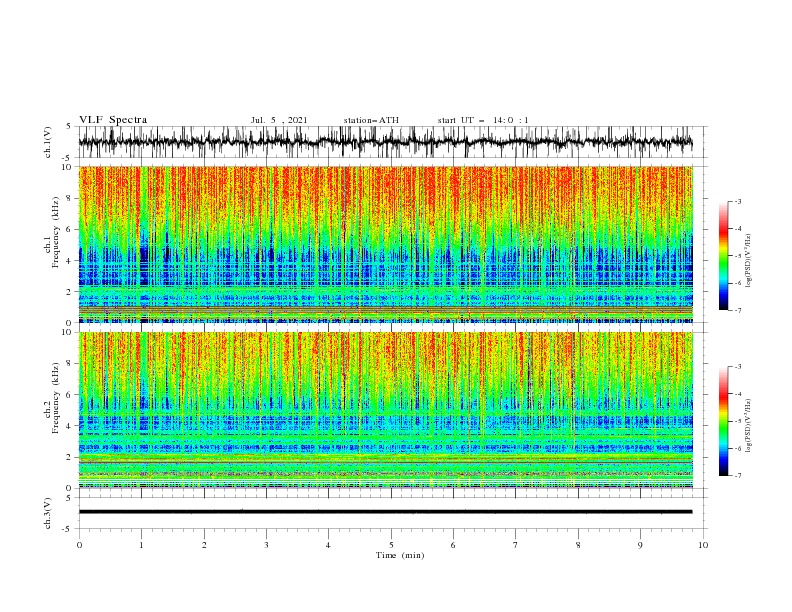792x612 pixels.
Task: Click the 'ch.3(V)' axis label
Action: 48,513
